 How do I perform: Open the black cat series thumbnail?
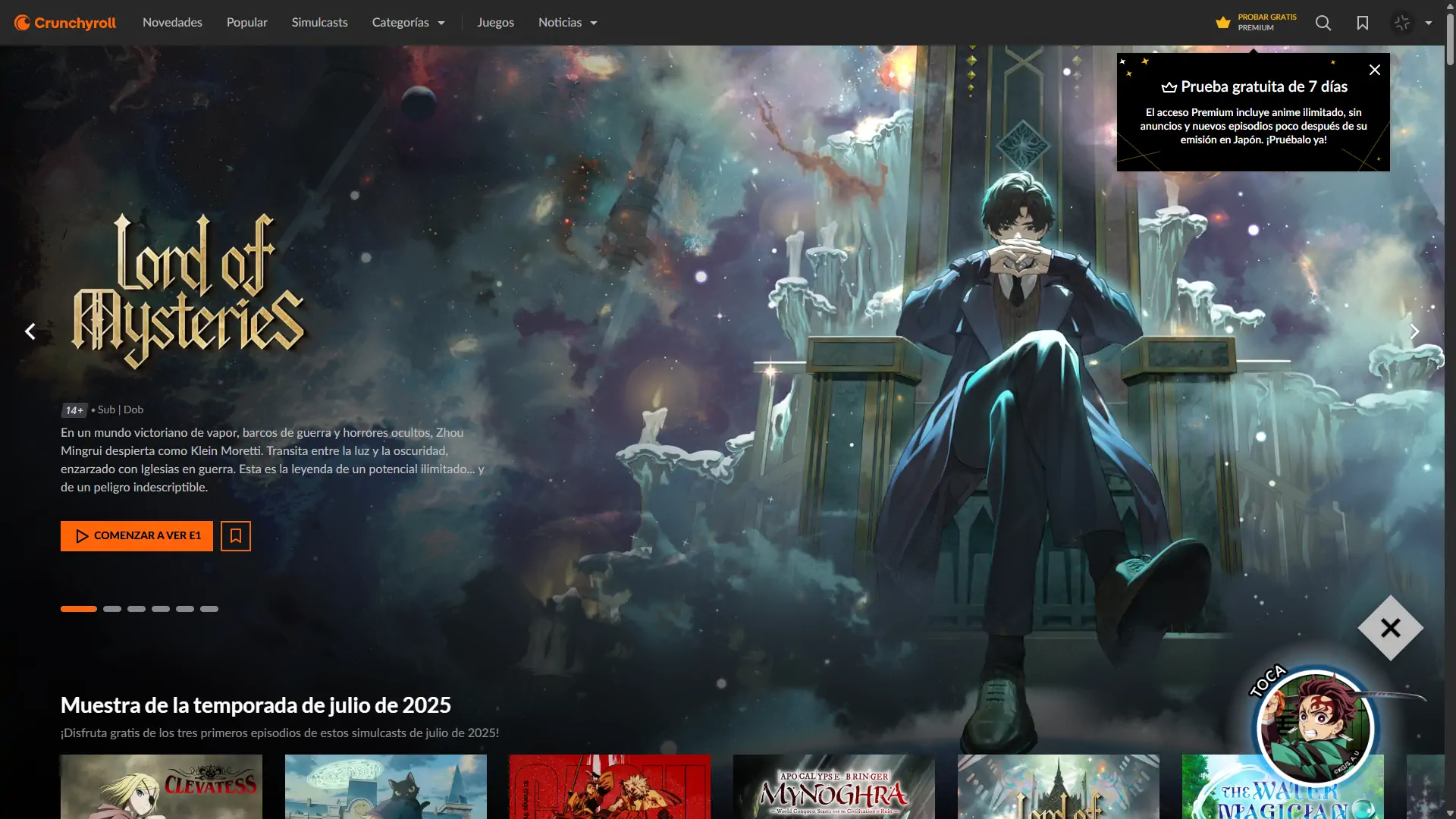[x=386, y=786]
